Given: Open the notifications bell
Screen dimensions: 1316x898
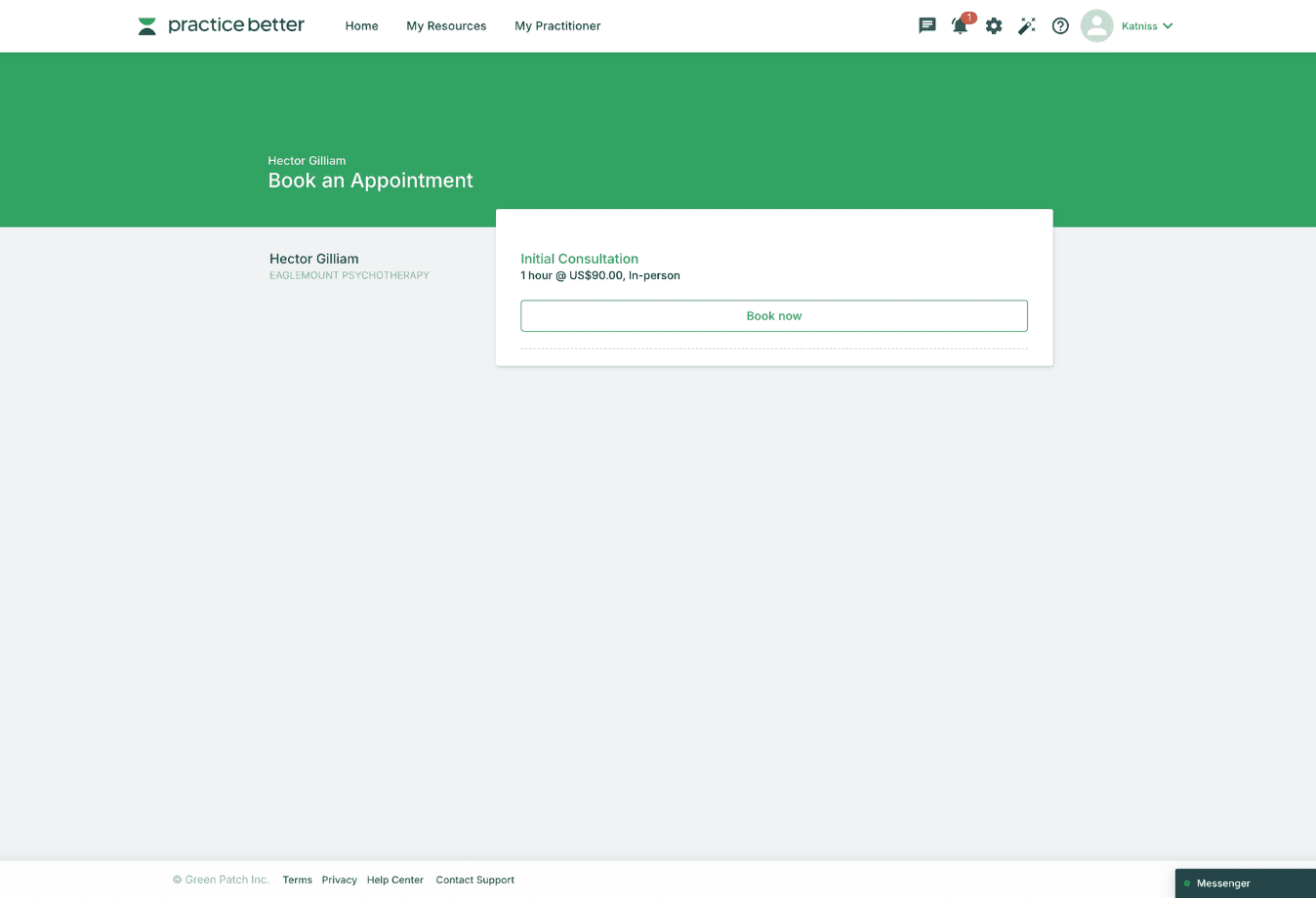Looking at the screenshot, I should coord(960,26).
